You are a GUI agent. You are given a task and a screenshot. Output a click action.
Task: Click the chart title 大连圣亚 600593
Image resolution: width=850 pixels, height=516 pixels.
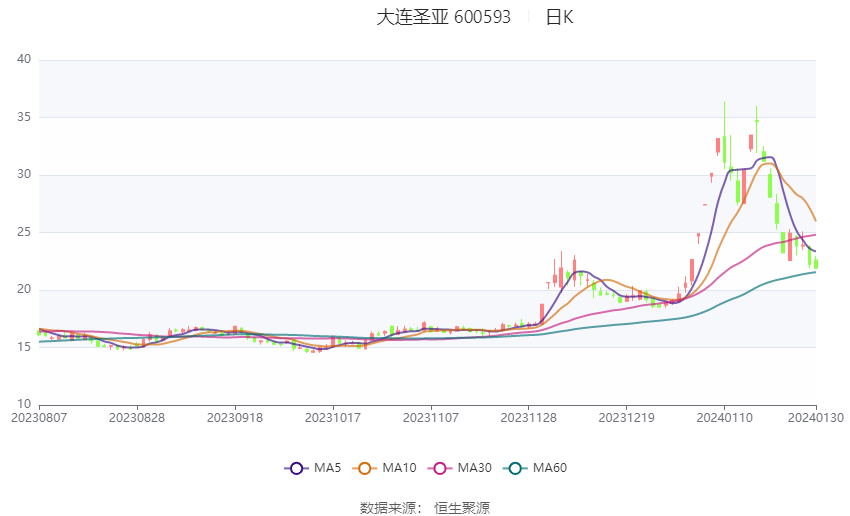pyautogui.click(x=443, y=17)
